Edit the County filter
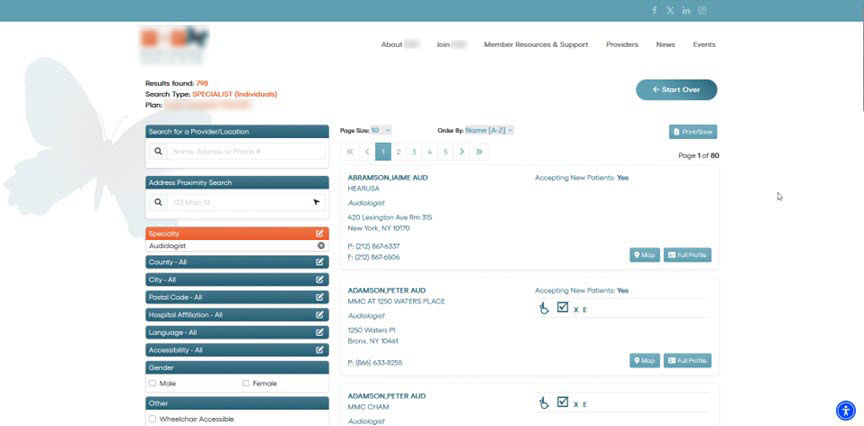The height and width of the screenshot is (426, 864). tap(320, 262)
